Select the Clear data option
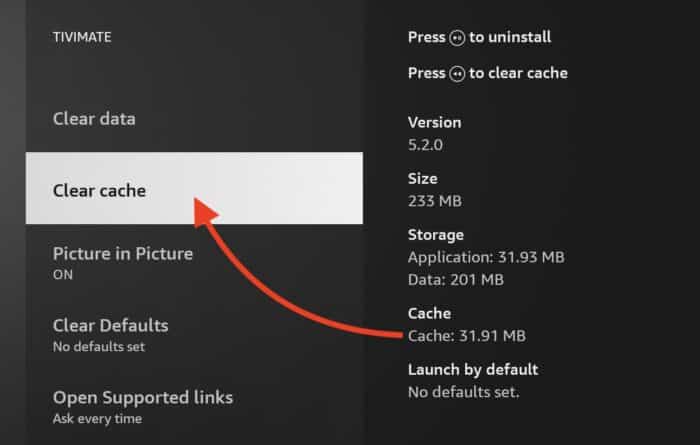 tap(94, 119)
